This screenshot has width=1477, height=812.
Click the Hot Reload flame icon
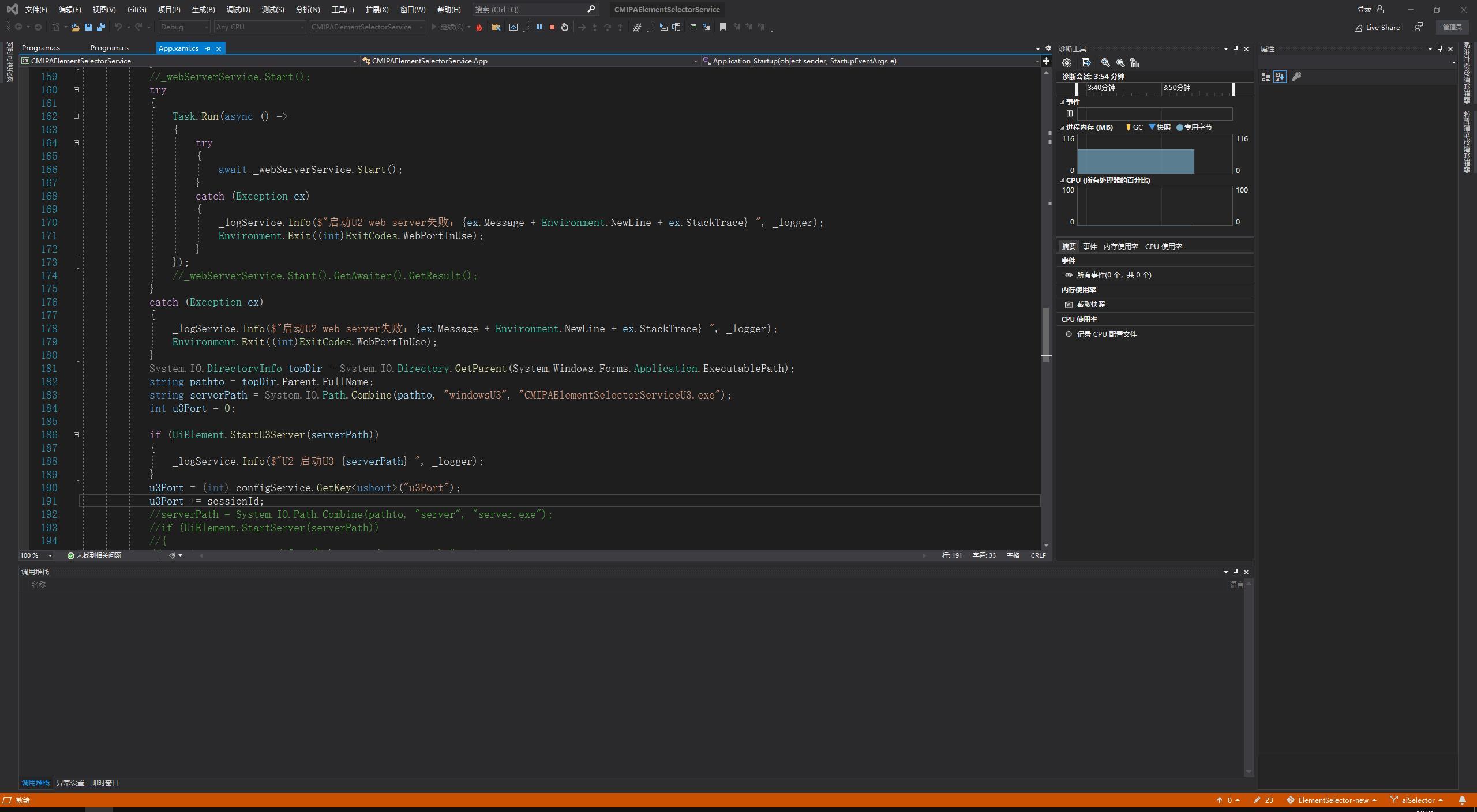479,27
